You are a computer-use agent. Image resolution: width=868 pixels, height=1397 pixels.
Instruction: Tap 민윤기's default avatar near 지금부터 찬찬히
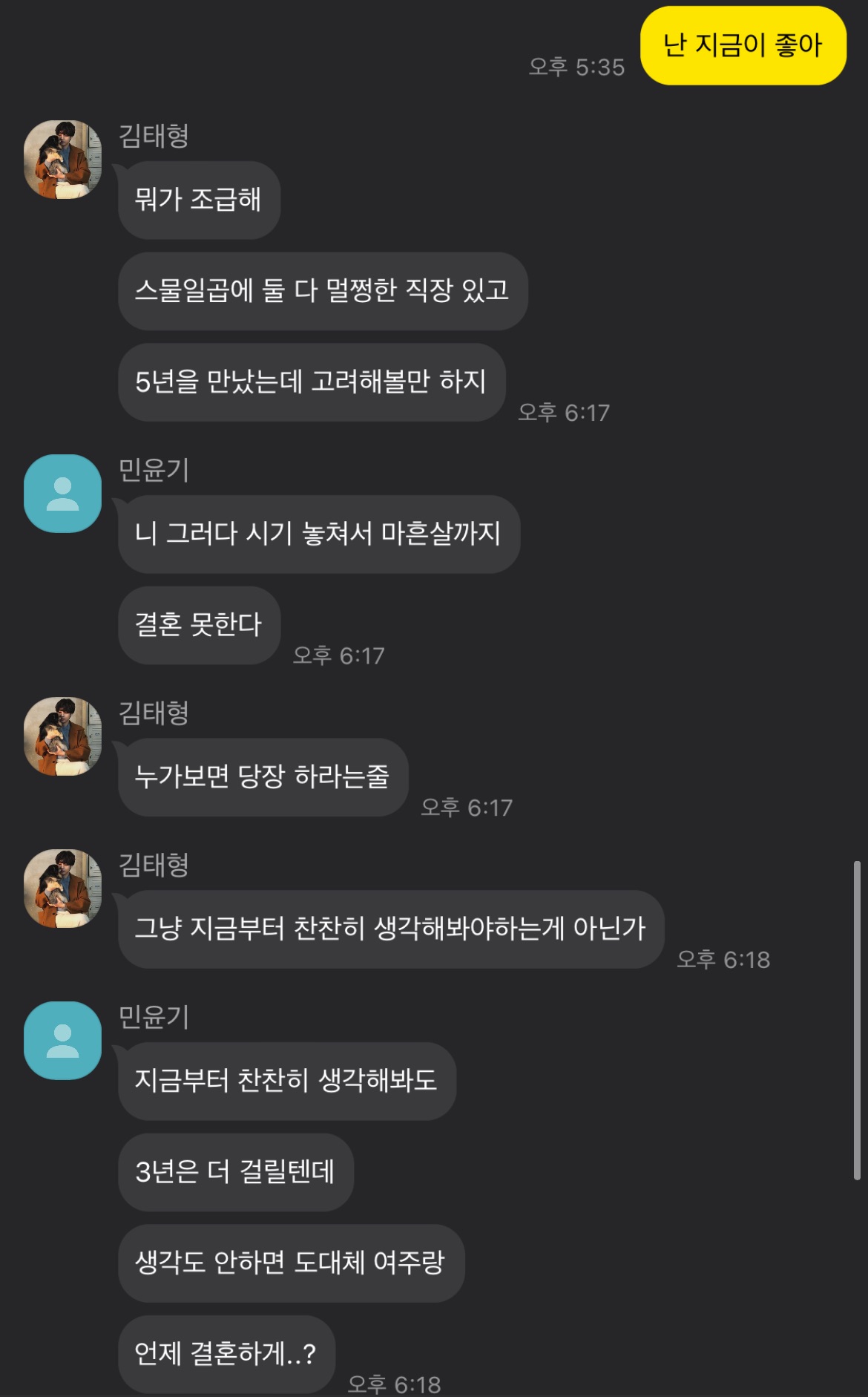click(x=63, y=1041)
